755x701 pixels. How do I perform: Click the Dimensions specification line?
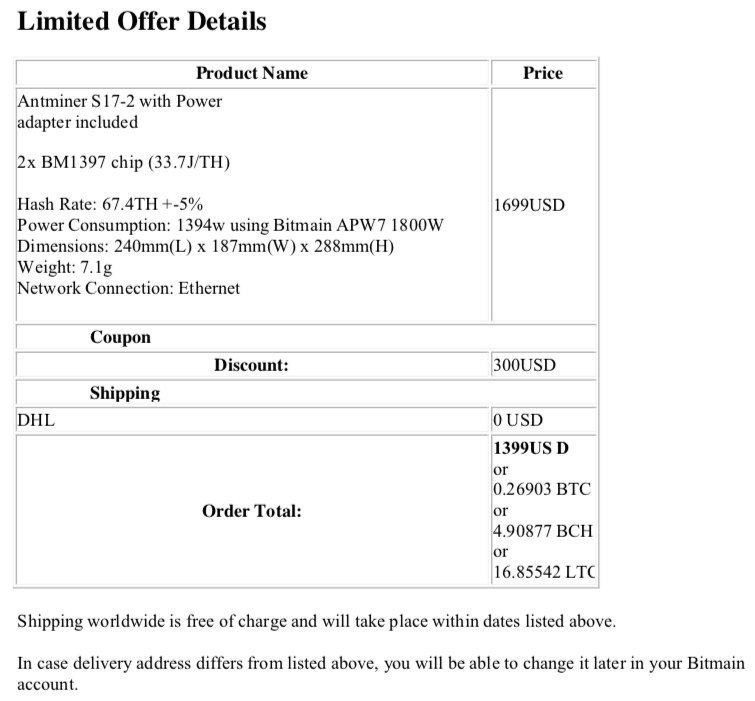[206, 247]
